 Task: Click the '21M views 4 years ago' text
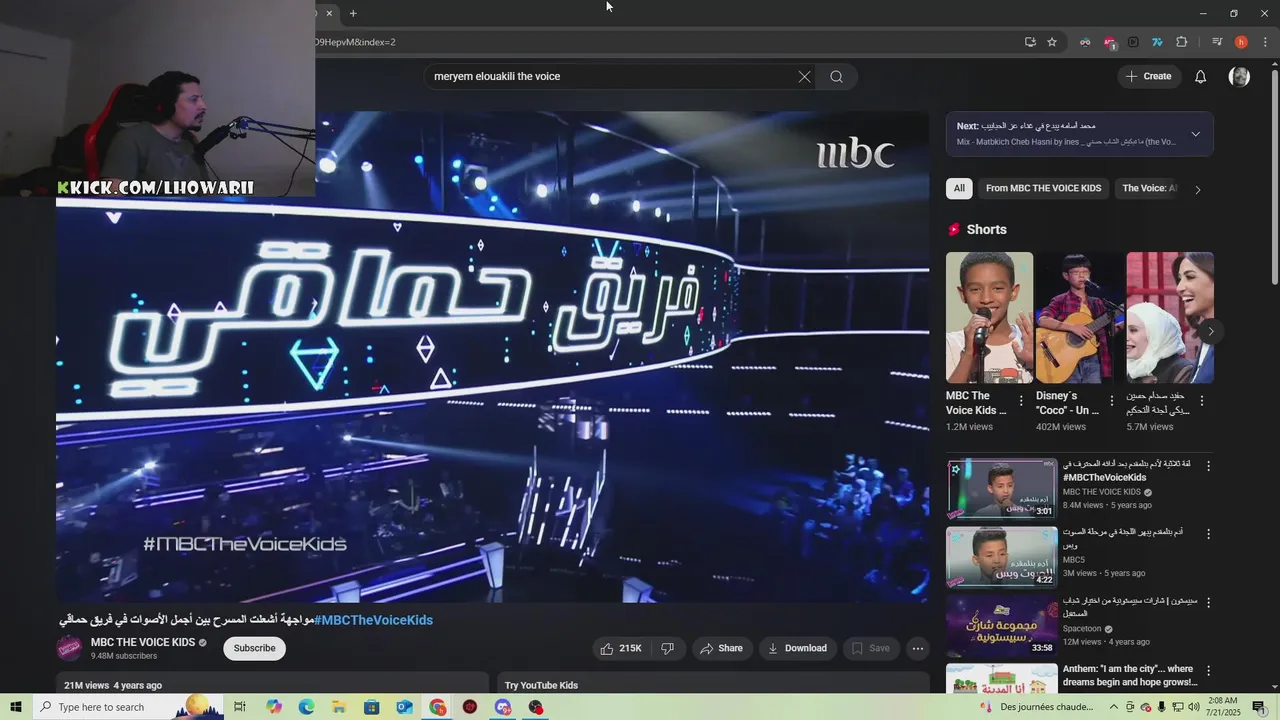click(113, 685)
